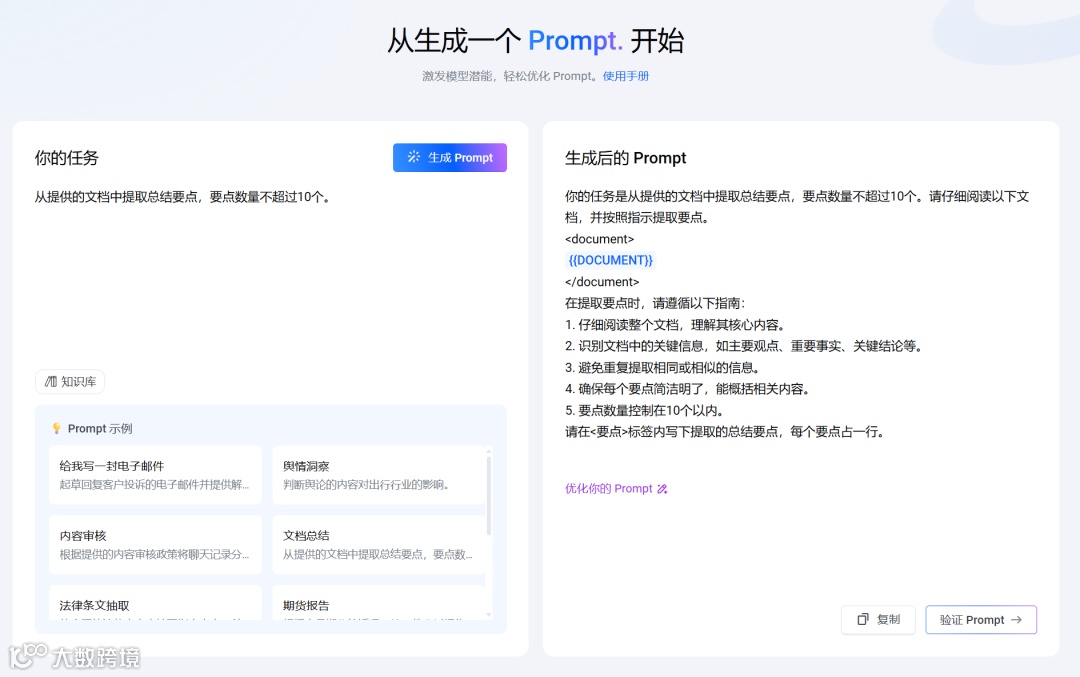1080x677 pixels.
Task: Click the lightbulb icon beside Prompt 示例
Action: point(56,428)
